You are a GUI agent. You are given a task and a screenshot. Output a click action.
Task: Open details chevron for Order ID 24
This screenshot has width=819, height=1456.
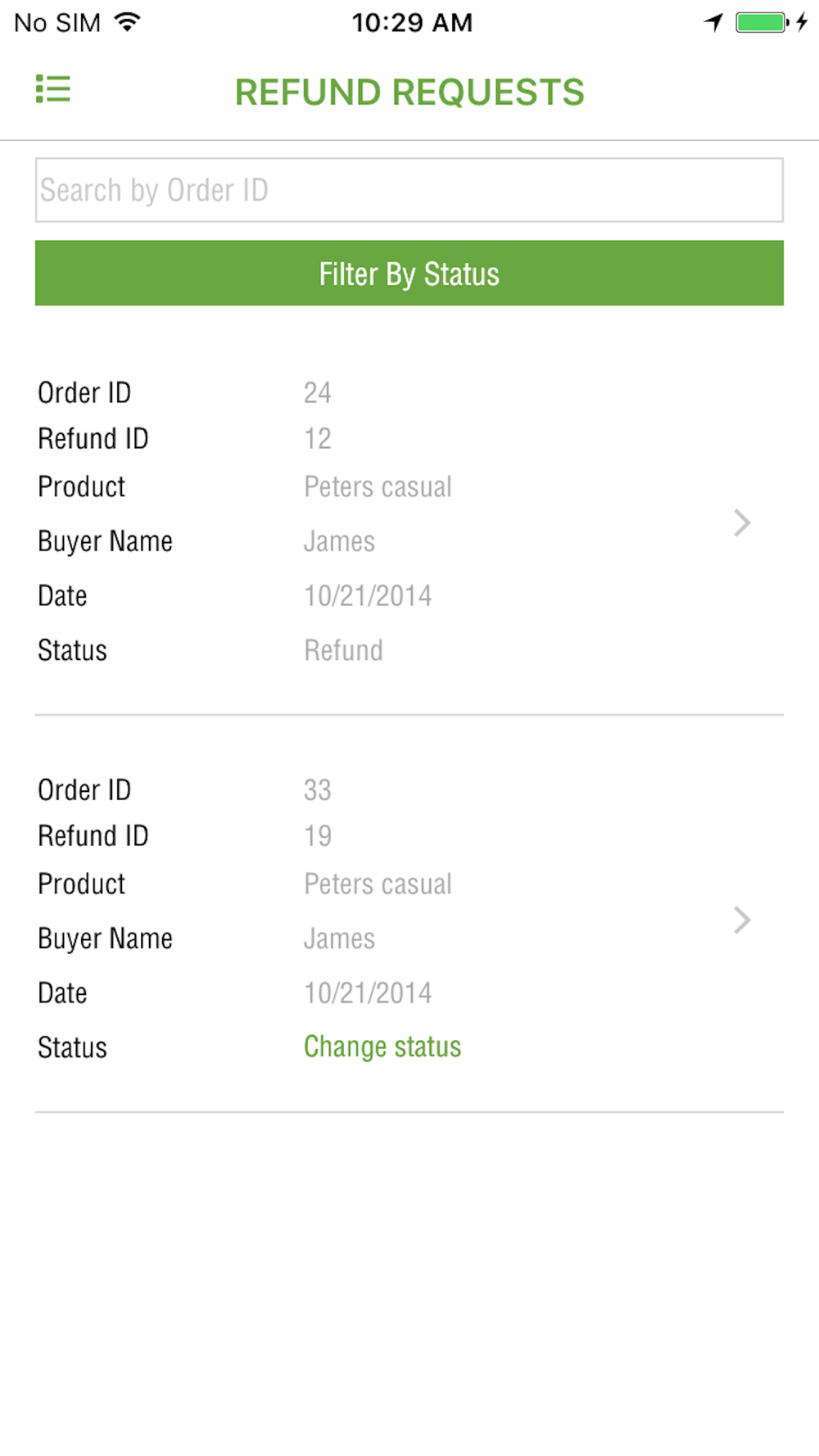pyautogui.click(x=742, y=522)
